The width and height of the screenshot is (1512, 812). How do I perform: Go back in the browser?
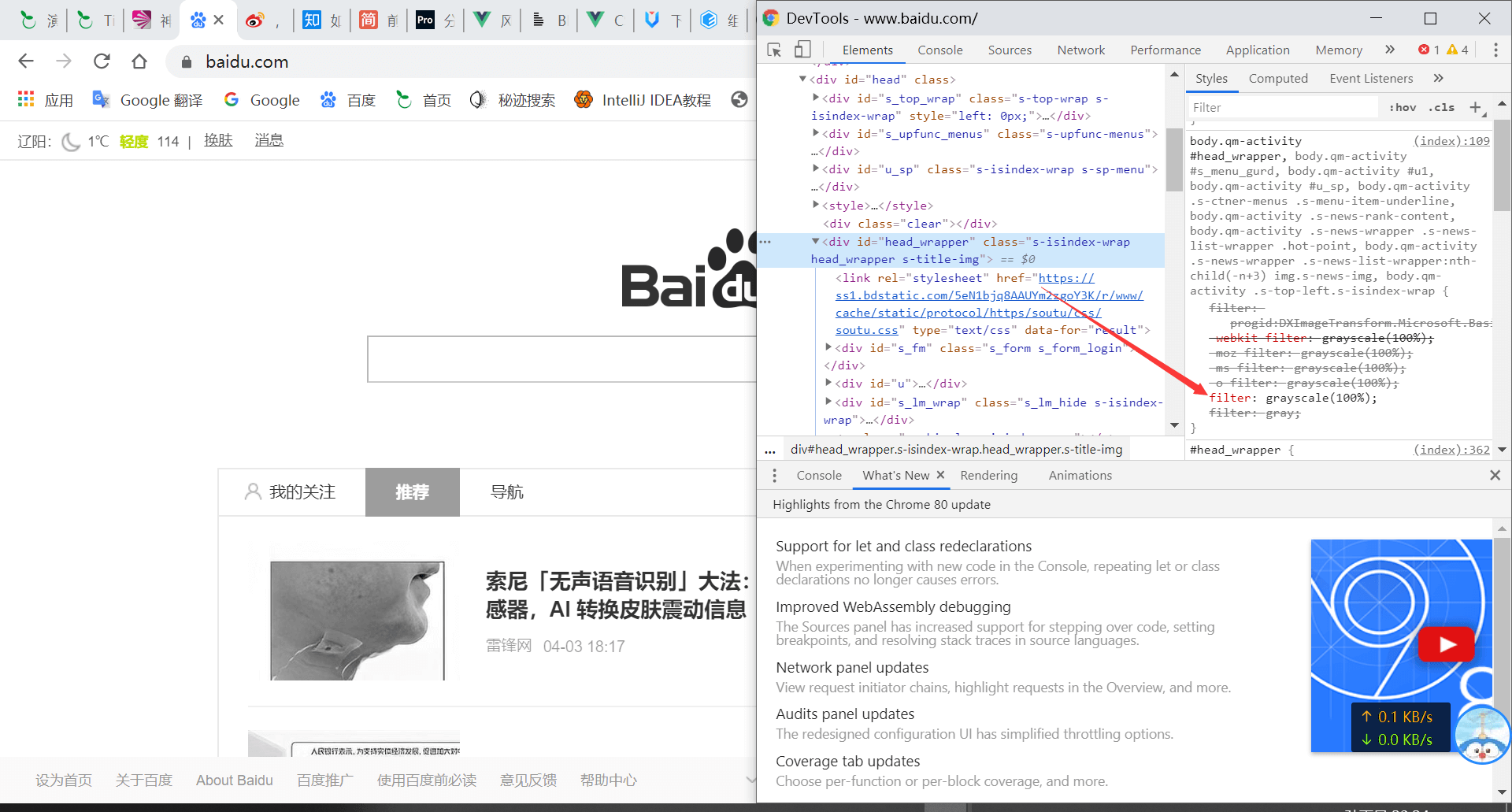[26, 61]
